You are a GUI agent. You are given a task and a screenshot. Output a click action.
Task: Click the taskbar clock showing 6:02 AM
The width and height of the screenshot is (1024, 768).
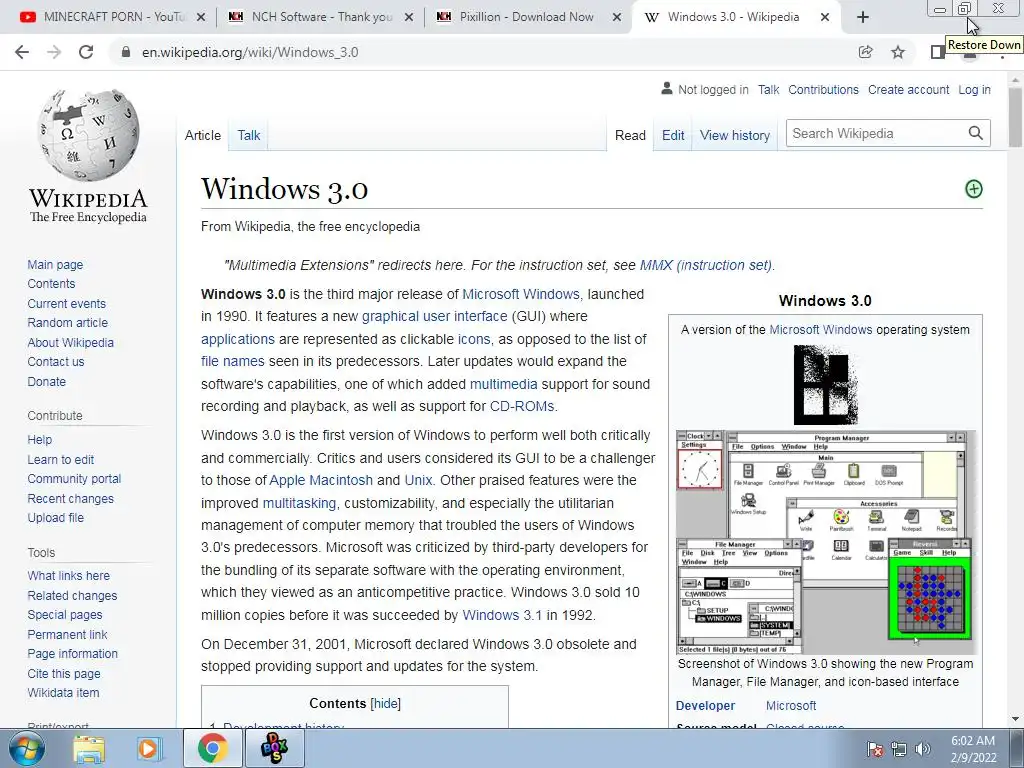pos(973,749)
